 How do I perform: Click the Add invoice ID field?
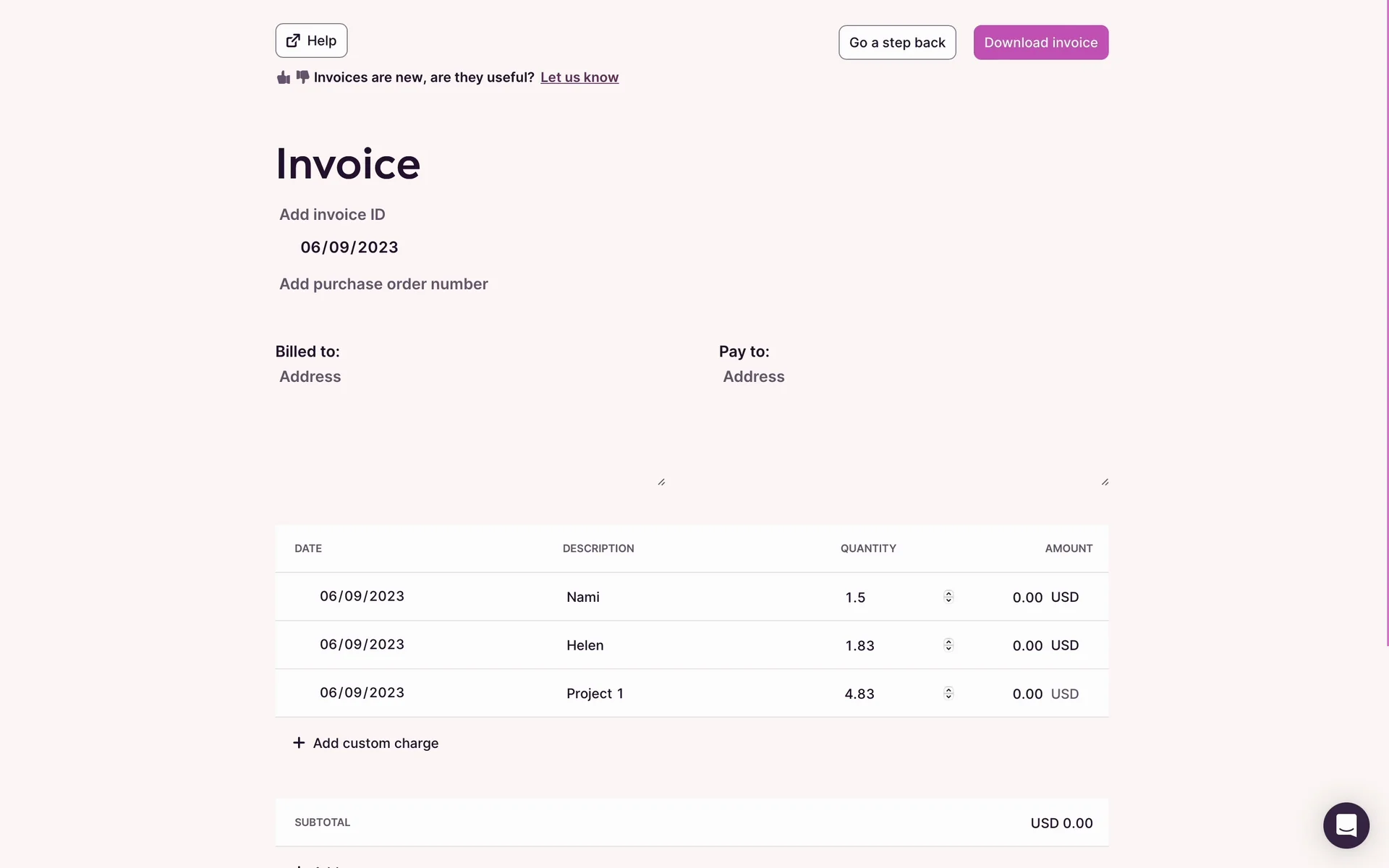click(x=333, y=215)
